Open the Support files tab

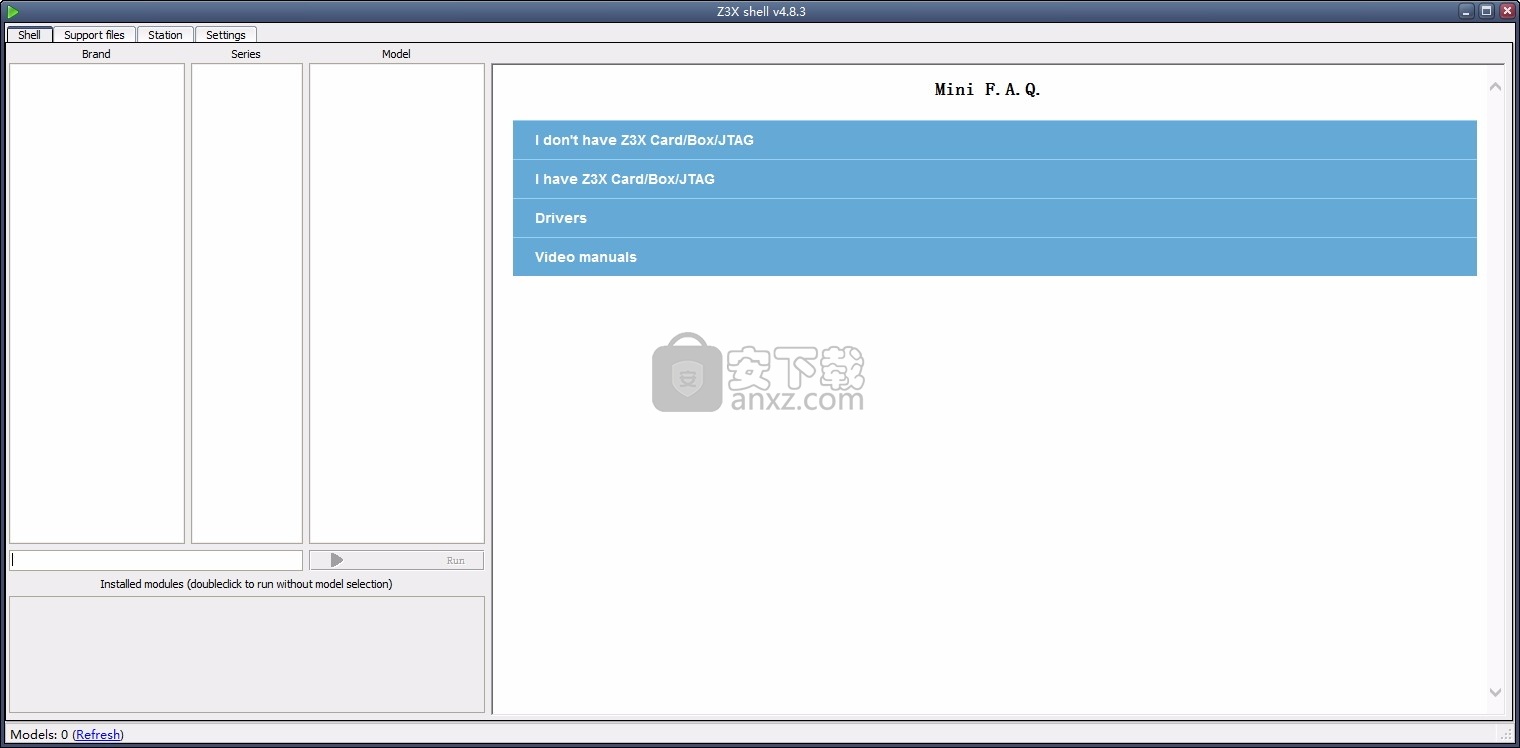(x=94, y=35)
